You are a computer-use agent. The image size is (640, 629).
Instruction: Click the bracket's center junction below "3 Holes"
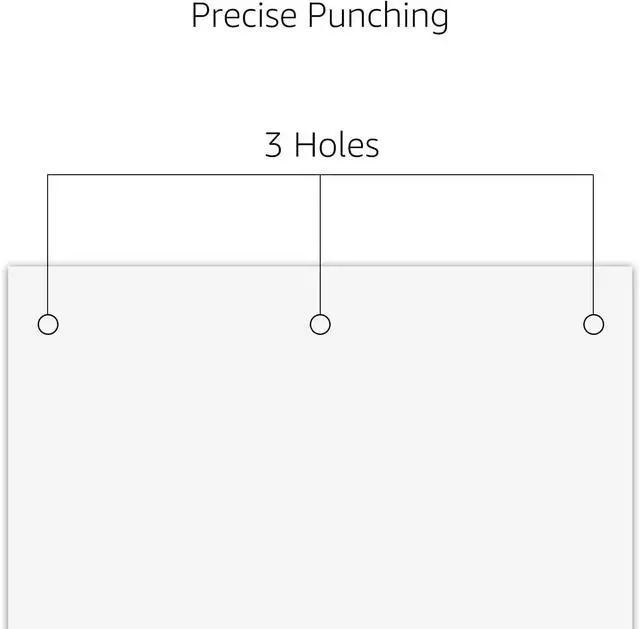(x=320, y=176)
